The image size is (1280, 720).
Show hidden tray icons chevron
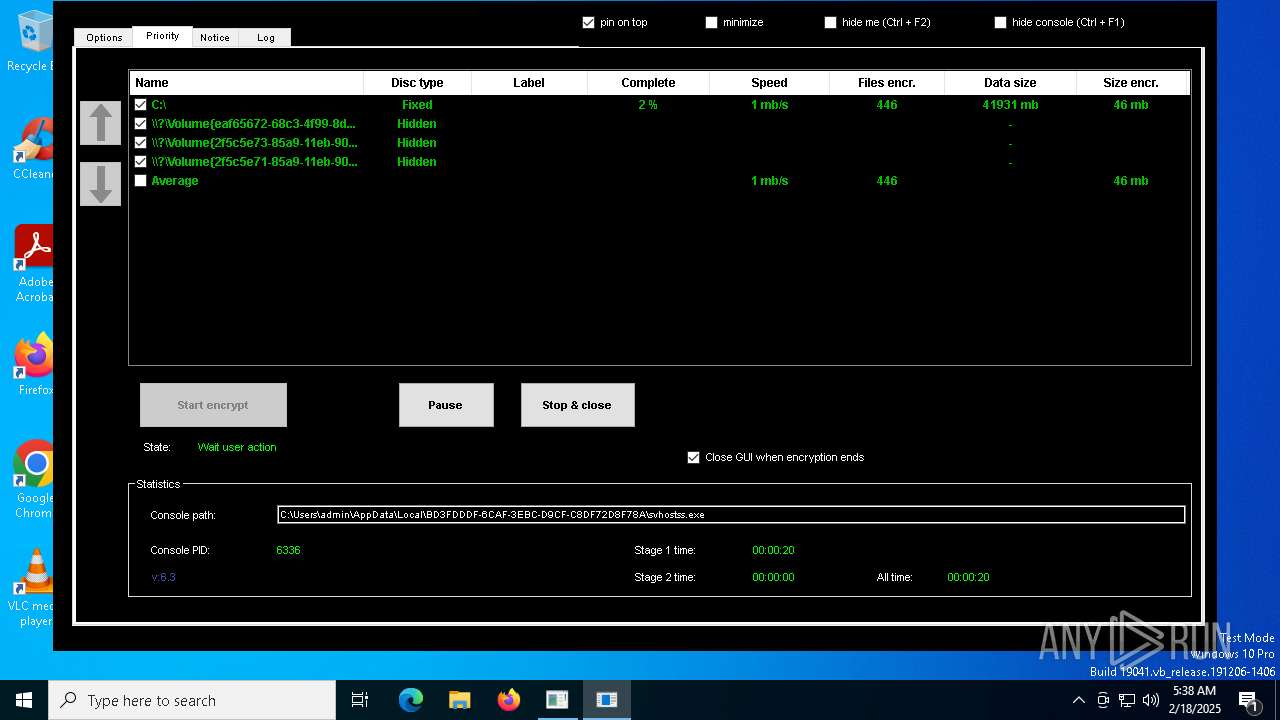click(x=1078, y=700)
